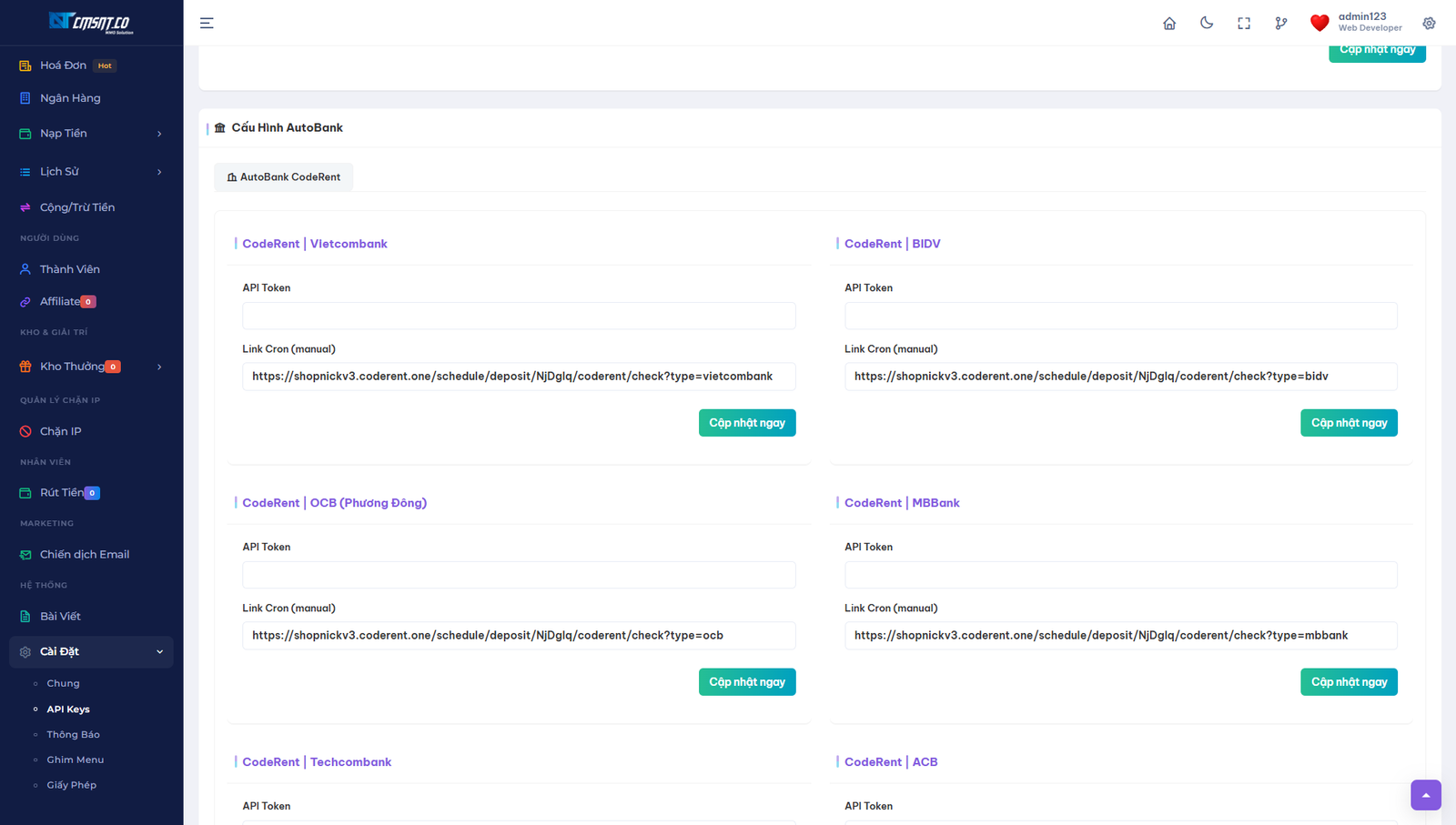This screenshot has height=825, width=1456.
Task: Open the Thông Báo settings submenu item
Action: coord(73,734)
